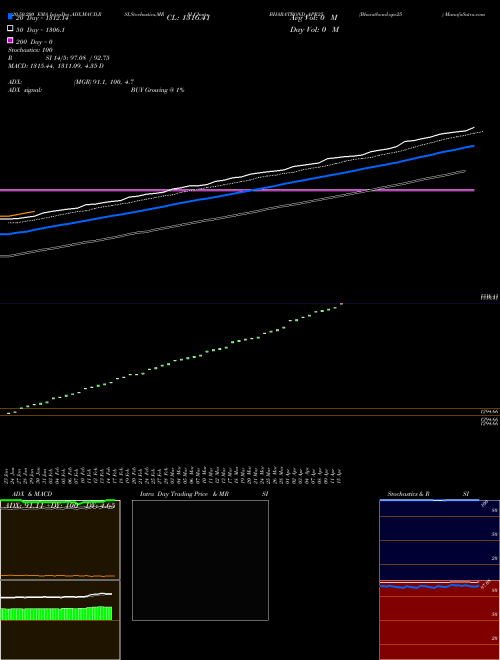Click the 'BUY Growing @ 1%' signal text

[157, 90]
